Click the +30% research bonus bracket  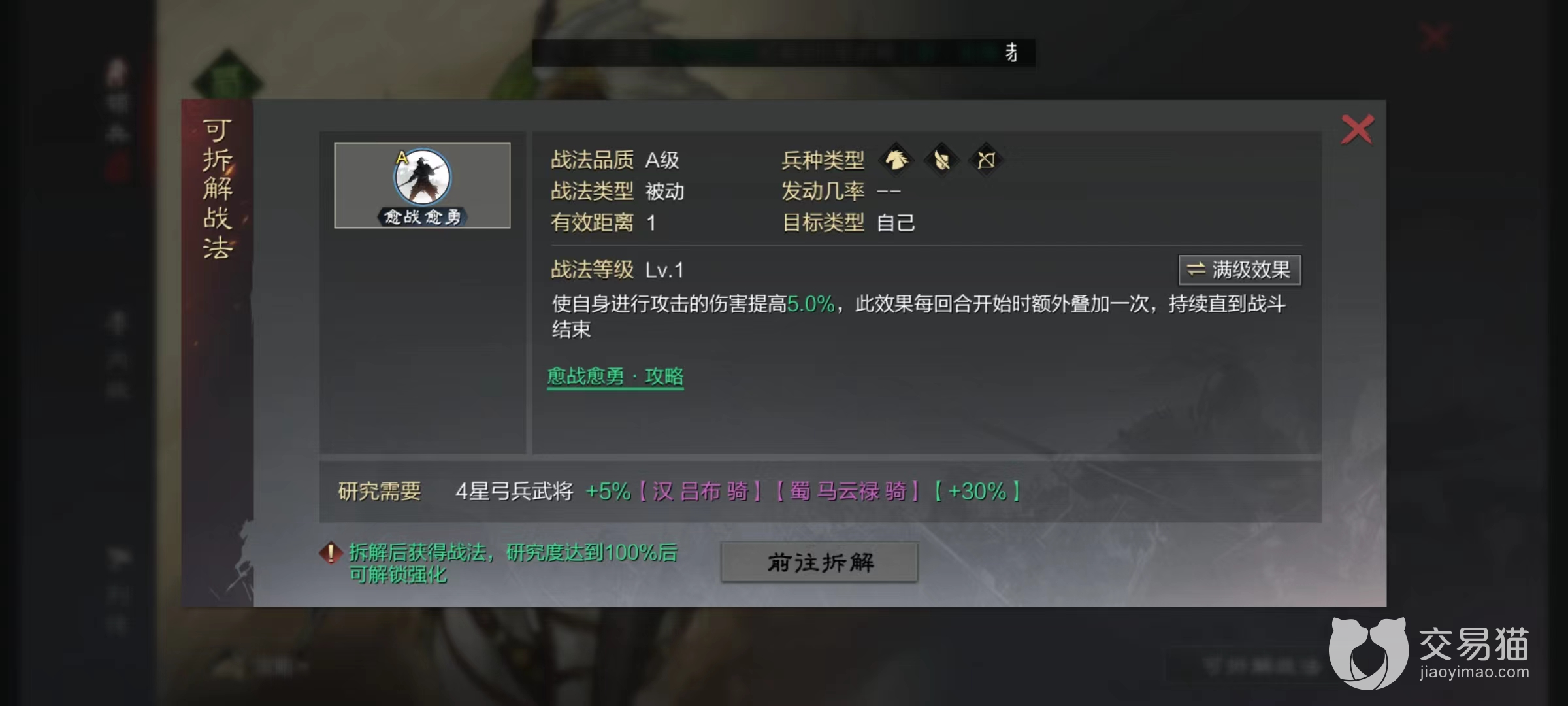977,491
